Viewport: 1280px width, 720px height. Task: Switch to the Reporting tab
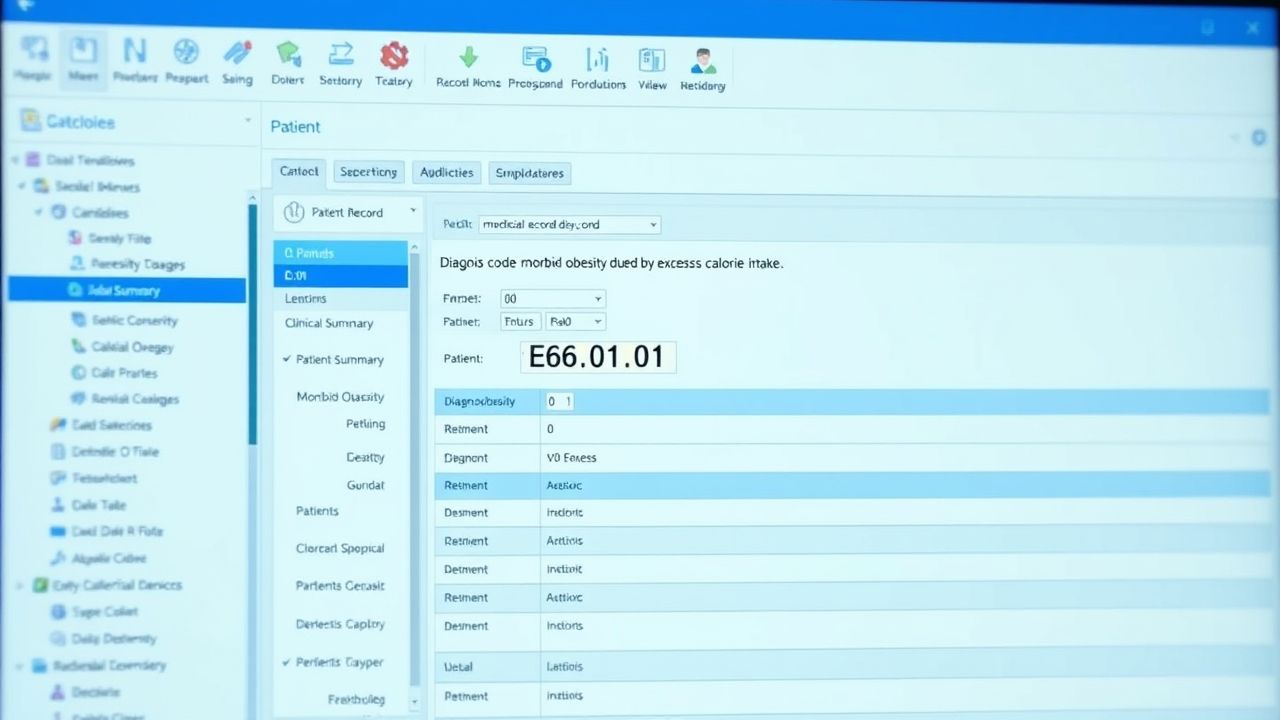click(x=368, y=172)
